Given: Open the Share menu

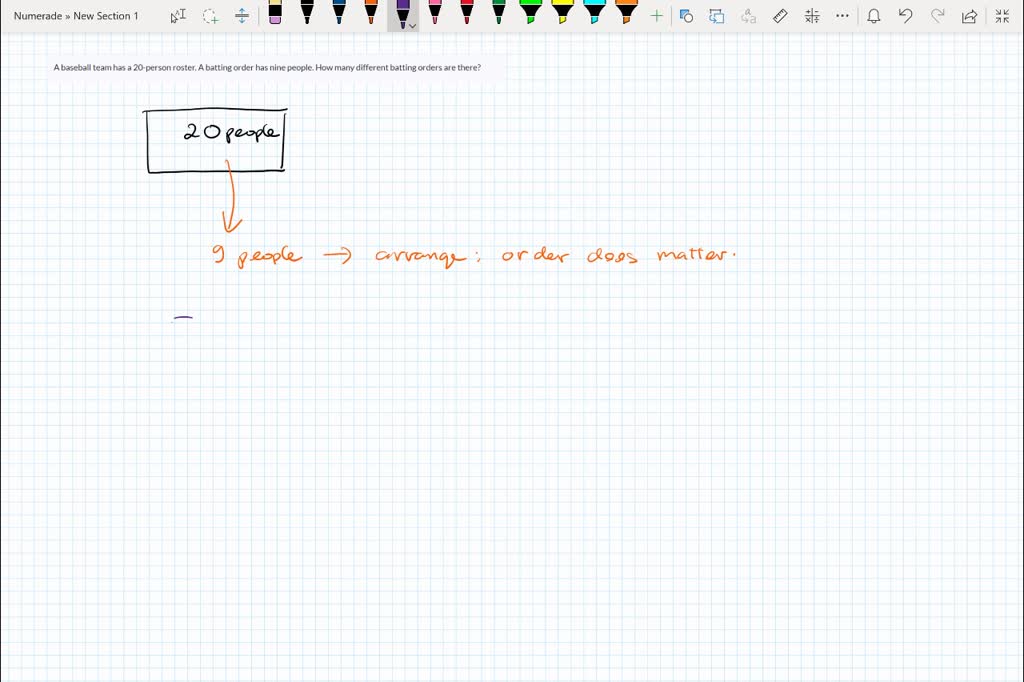Looking at the screenshot, I should point(969,16).
